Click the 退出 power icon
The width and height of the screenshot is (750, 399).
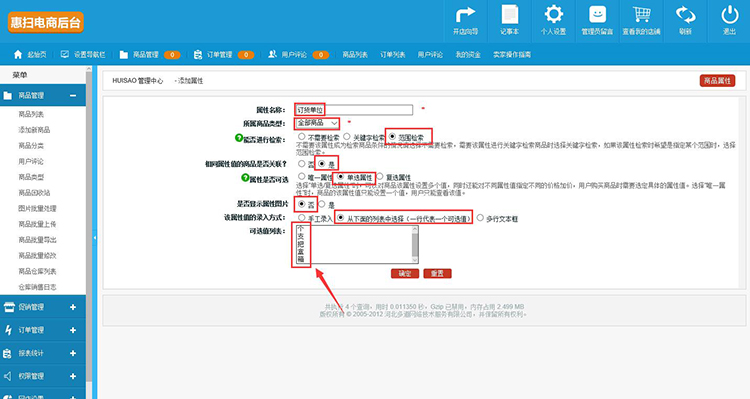729,14
